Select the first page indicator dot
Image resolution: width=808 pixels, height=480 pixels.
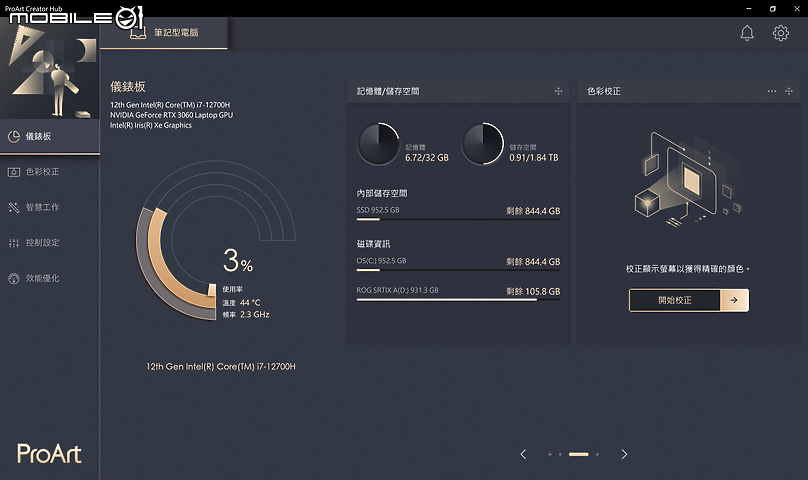(550, 454)
